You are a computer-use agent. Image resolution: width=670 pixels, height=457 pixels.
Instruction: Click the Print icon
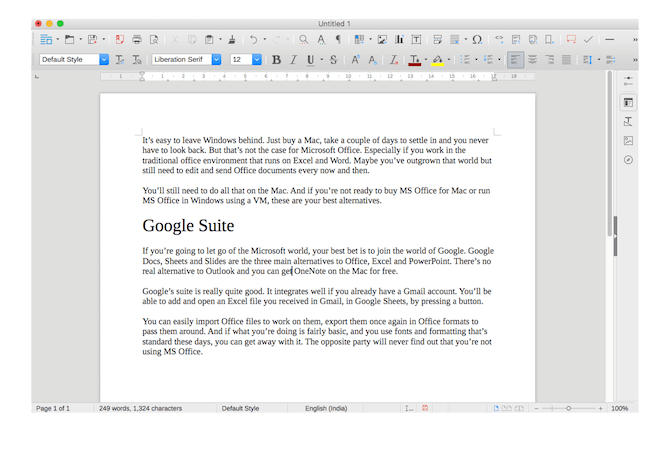(x=137, y=40)
